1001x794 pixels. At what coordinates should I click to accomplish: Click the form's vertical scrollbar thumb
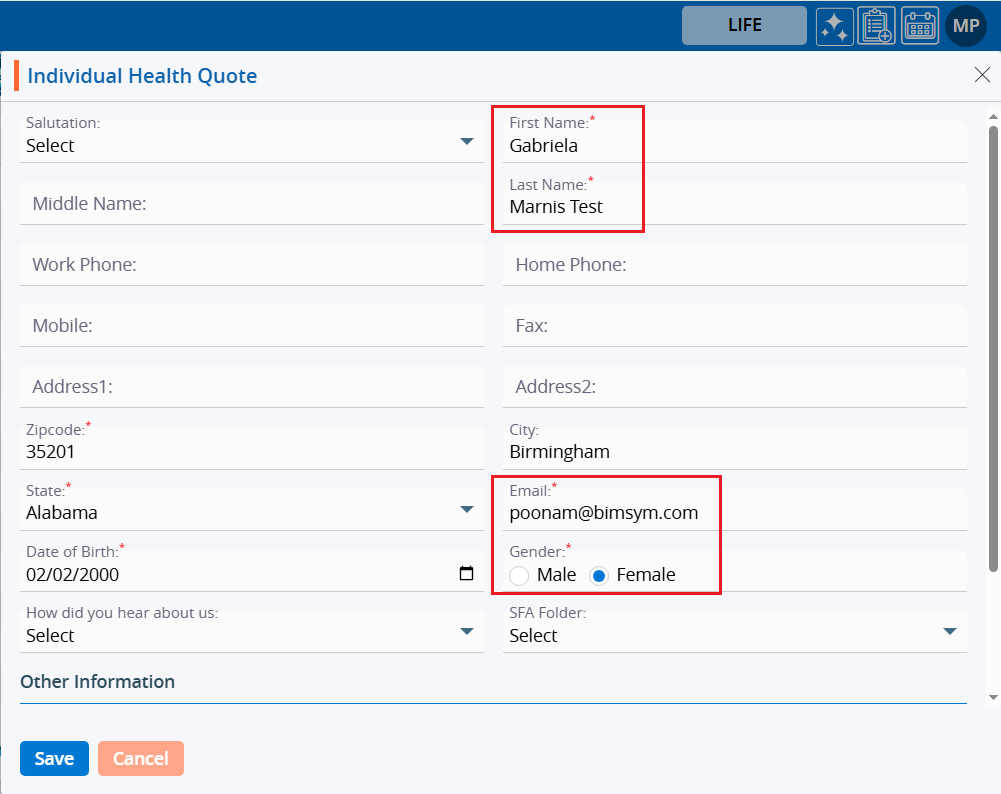[993, 348]
